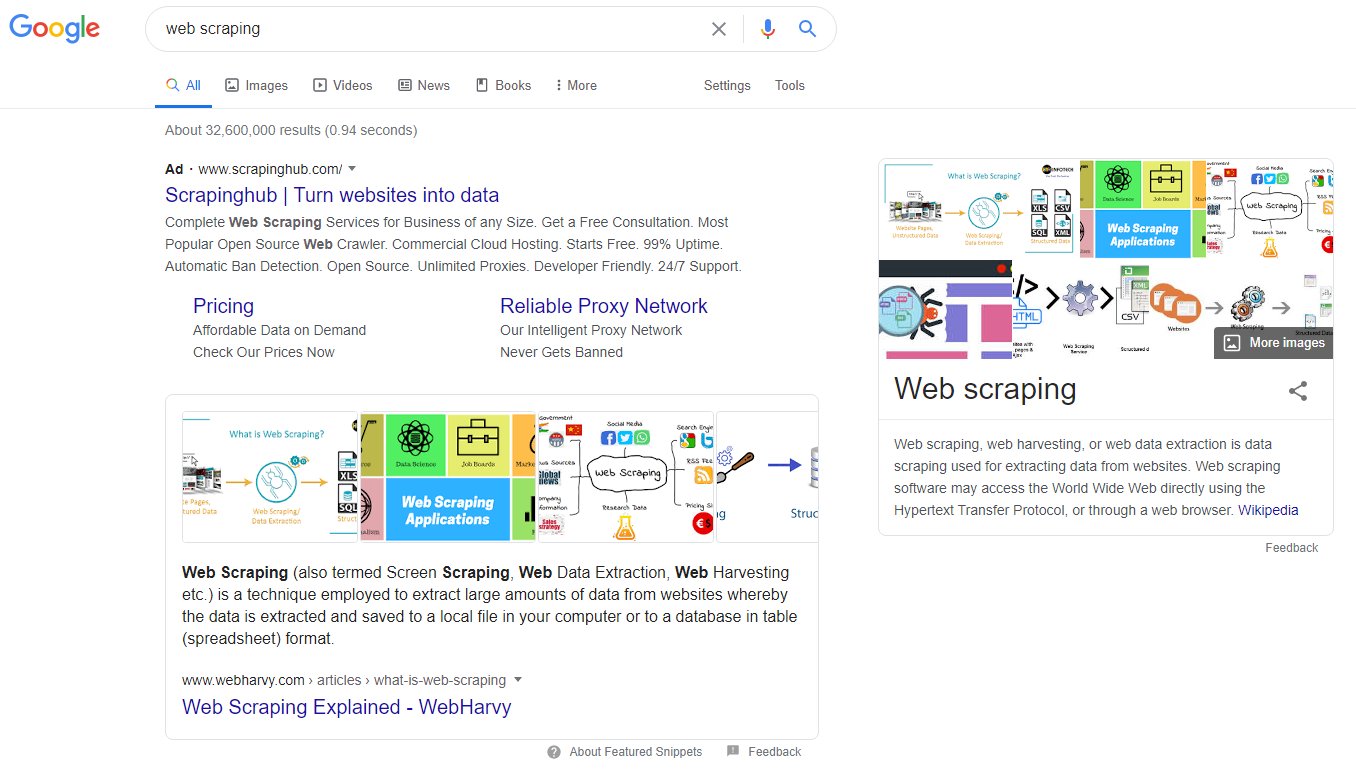Open hand-drawn web scraping cloud snippet thumbnail
The width and height of the screenshot is (1356, 769).
[626, 477]
